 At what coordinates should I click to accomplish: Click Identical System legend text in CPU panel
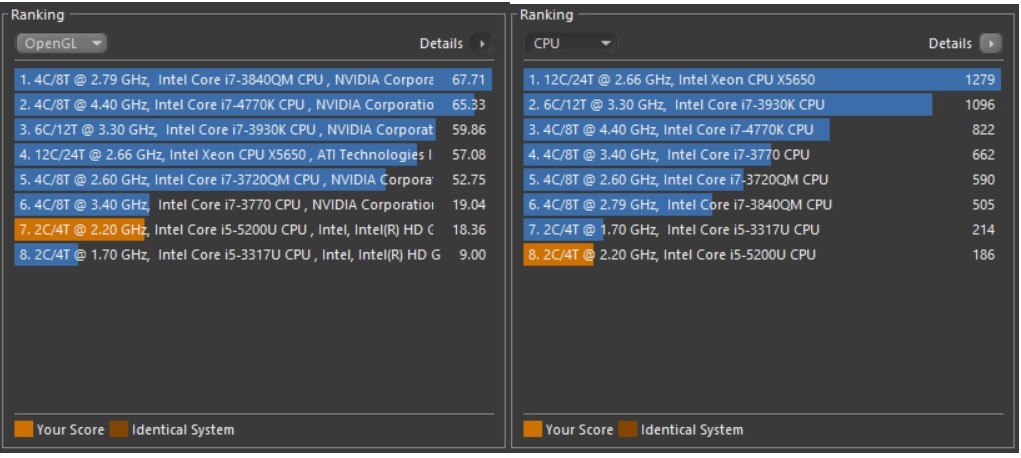point(692,430)
